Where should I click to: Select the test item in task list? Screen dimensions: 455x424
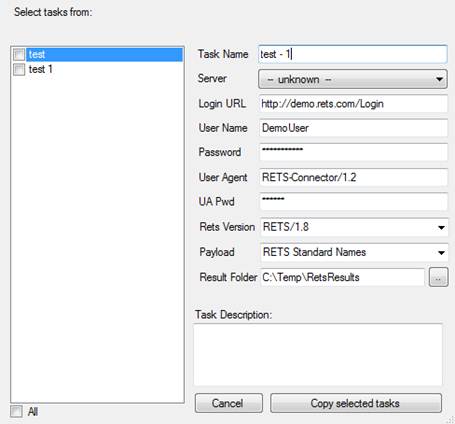tap(104, 54)
